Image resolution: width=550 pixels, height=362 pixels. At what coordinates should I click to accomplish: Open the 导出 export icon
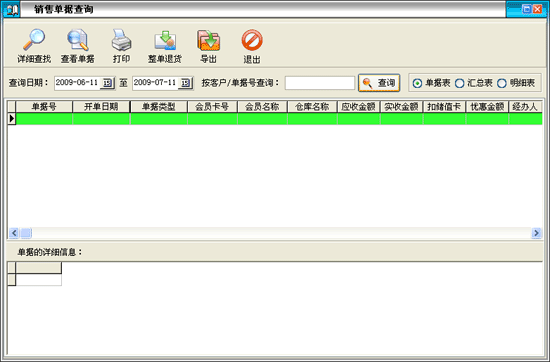coord(208,40)
